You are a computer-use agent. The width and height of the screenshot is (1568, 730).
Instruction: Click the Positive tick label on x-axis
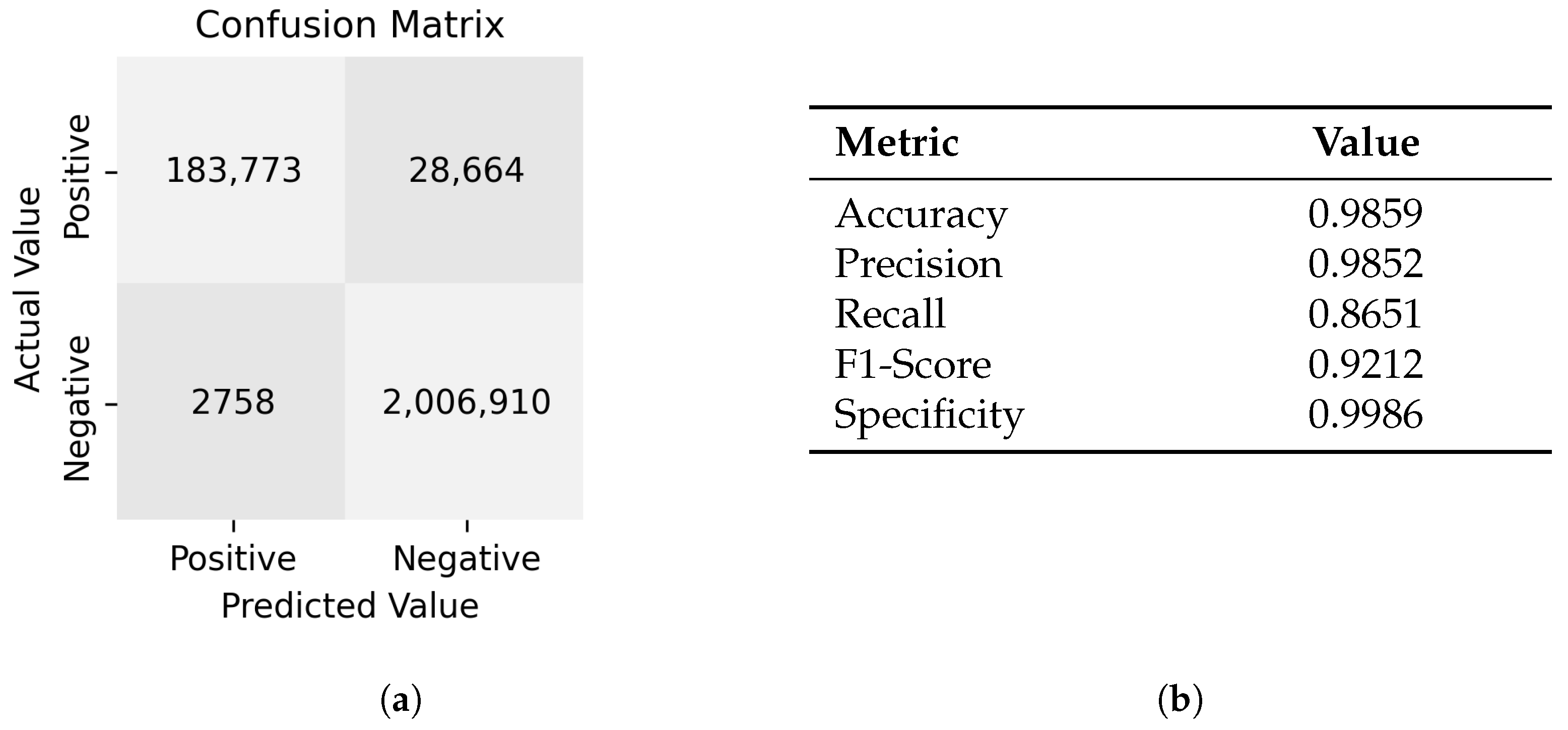pyautogui.click(x=233, y=558)
